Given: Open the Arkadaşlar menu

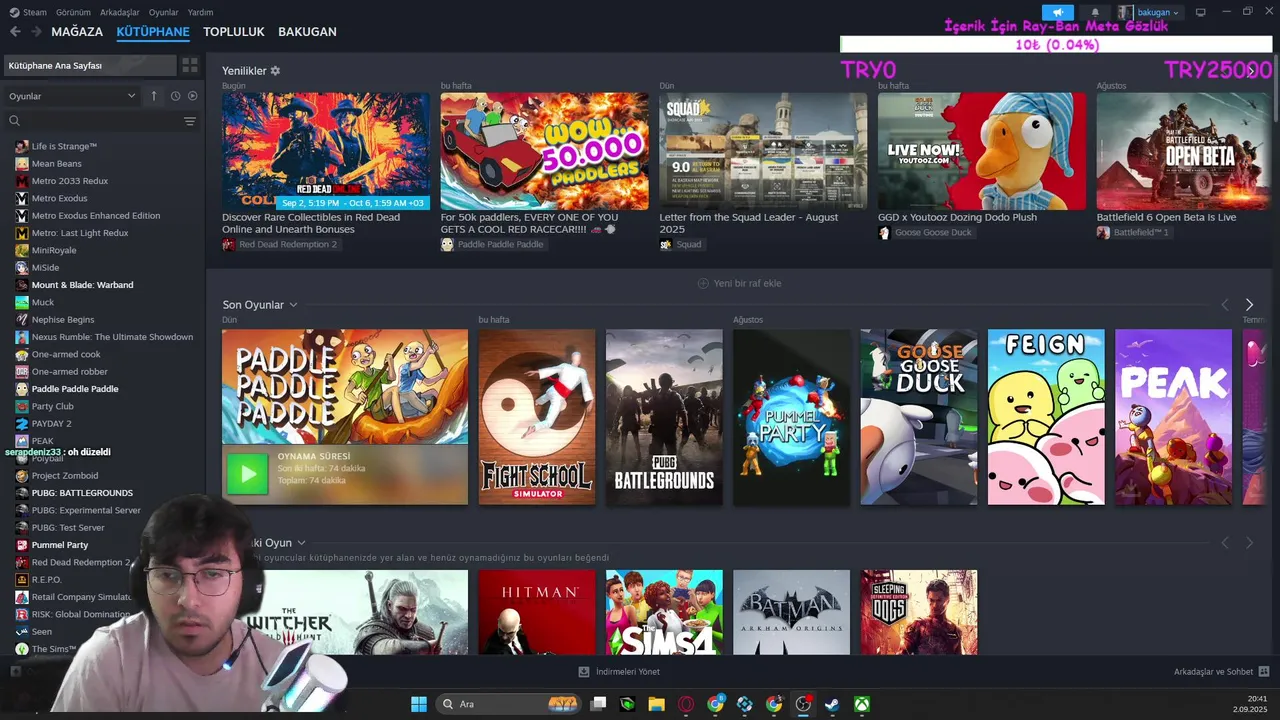Looking at the screenshot, I should (121, 12).
